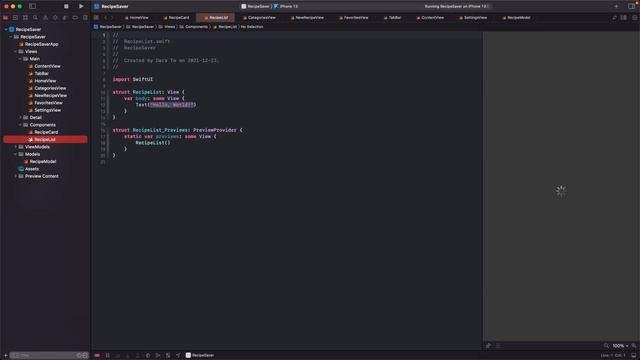The image size is (640, 360).
Task: Toggle breakpoints in debug bar
Action: (x=97, y=356)
